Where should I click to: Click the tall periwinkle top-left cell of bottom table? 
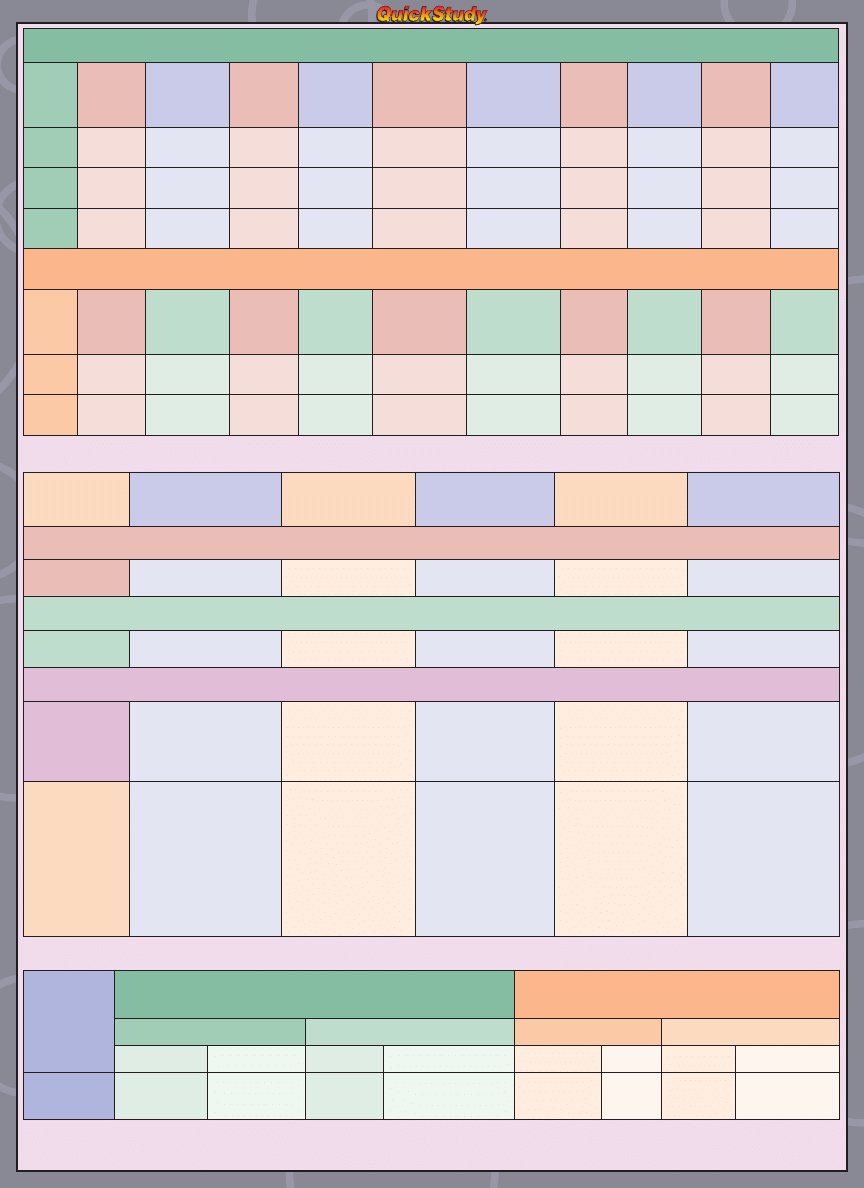click(x=68, y=1021)
